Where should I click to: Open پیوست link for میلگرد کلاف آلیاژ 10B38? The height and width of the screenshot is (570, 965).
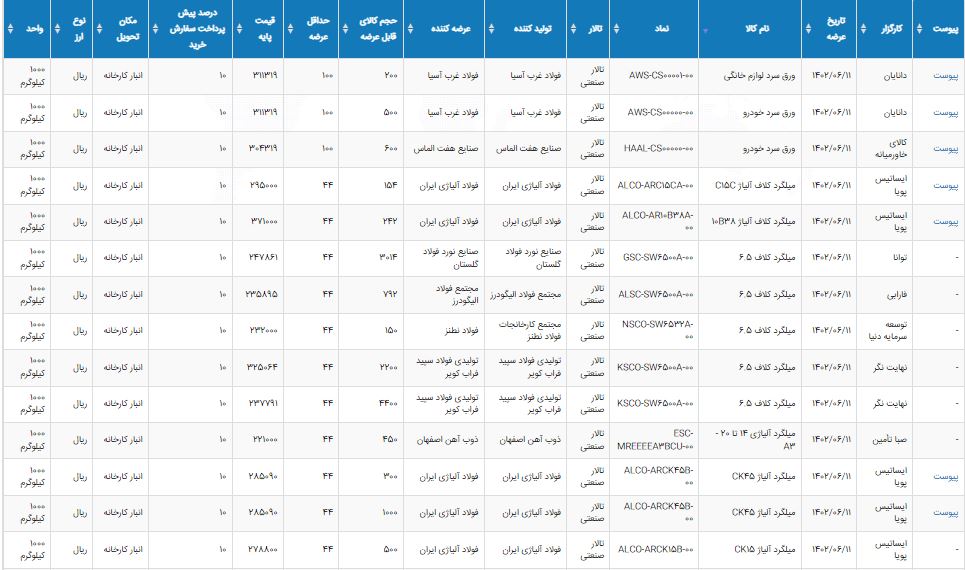tap(946, 222)
